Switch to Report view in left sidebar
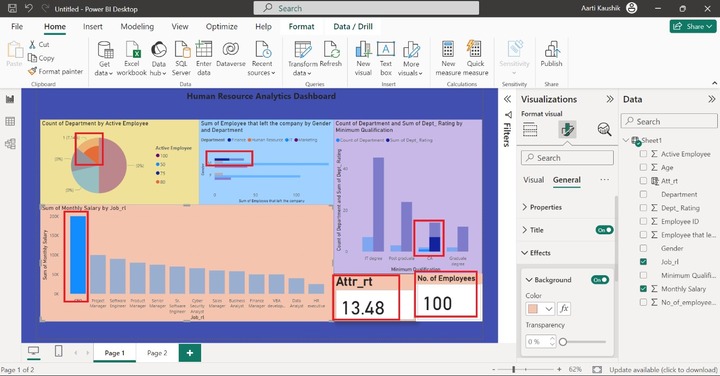The width and height of the screenshot is (720, 376). pyautogui.click(x=10, y=99)
